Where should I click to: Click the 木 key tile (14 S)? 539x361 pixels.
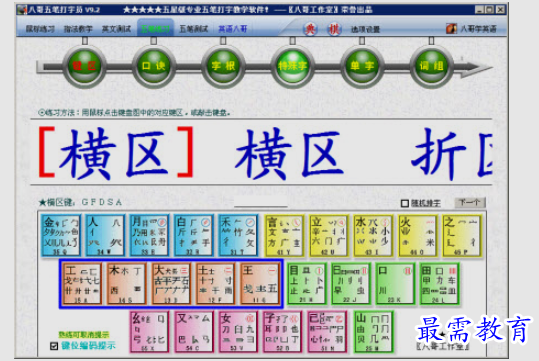click(x=126, y=284)
